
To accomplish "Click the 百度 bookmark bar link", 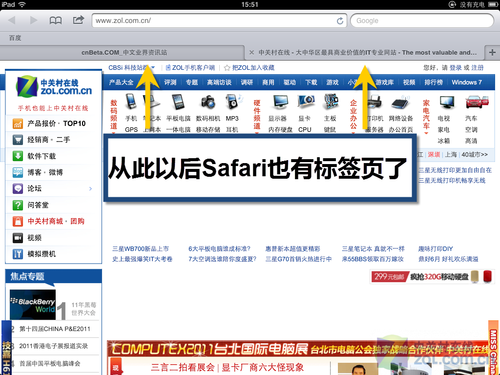I will pyautogui.click(x=15, y=38).
